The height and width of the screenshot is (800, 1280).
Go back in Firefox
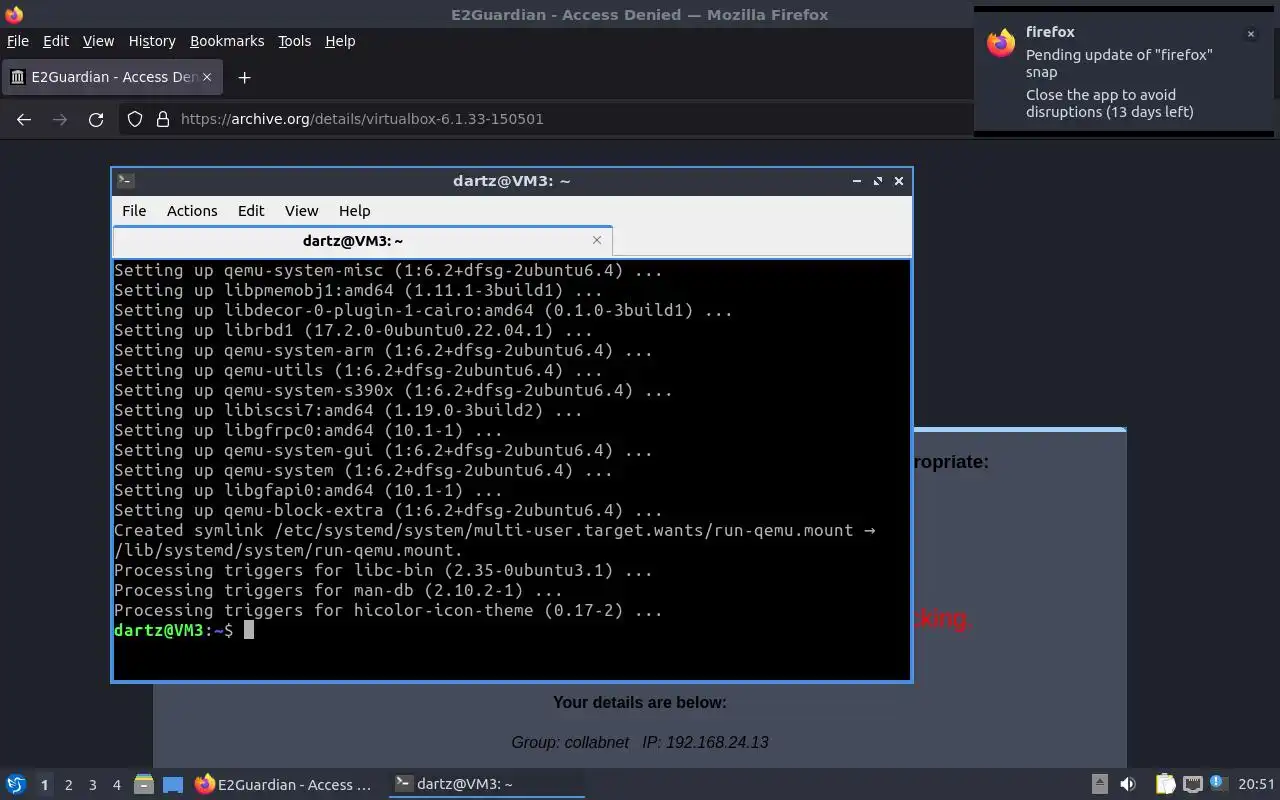pyautogui.click(x=24, y=119)
